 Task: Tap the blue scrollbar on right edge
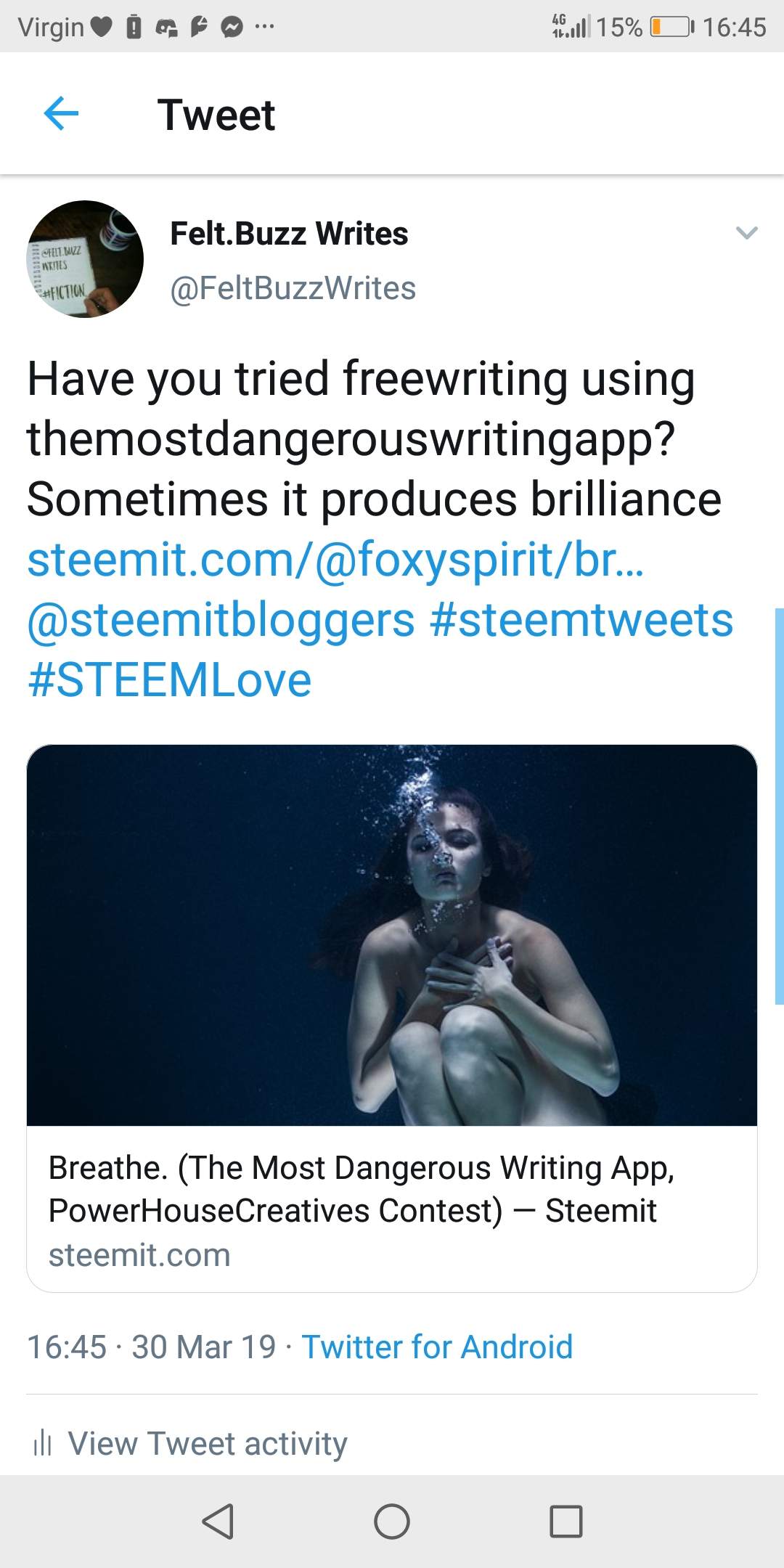click(x=779, y=806)
